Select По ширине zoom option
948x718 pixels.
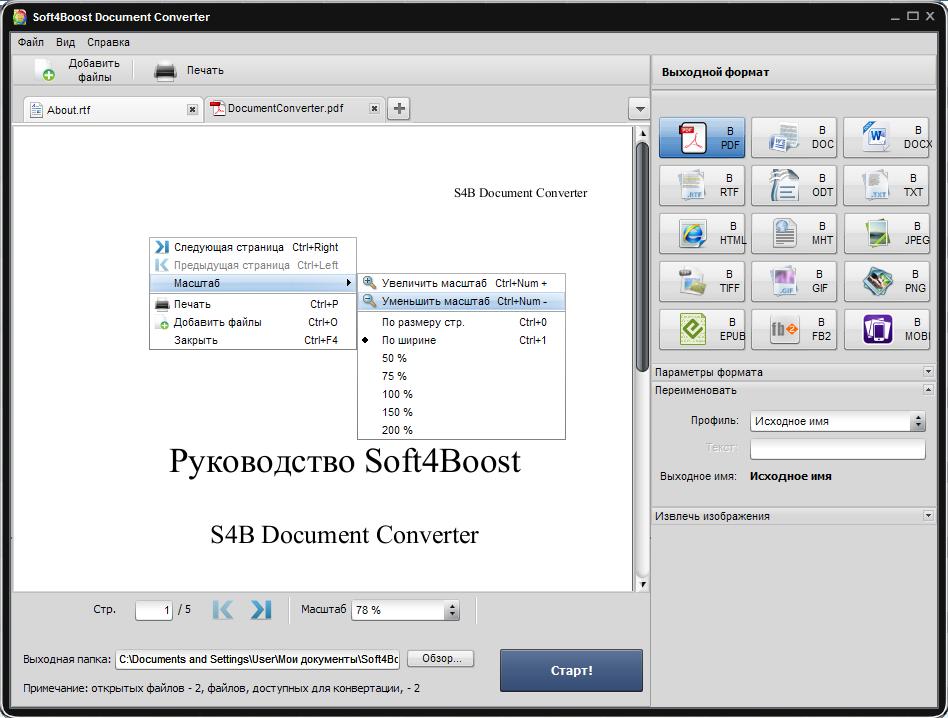tap(461, 340)
